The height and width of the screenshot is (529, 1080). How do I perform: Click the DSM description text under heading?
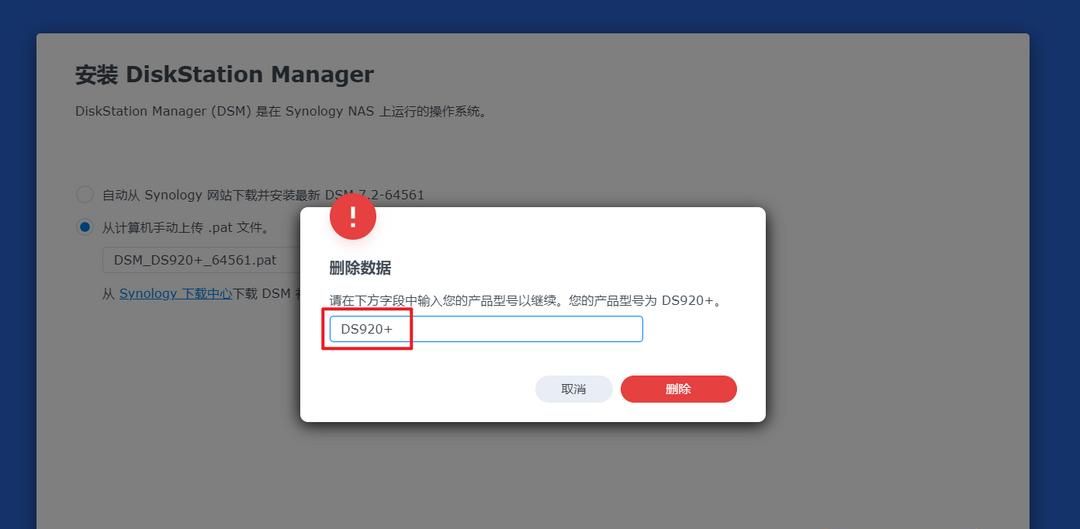[x=281, y=112]
